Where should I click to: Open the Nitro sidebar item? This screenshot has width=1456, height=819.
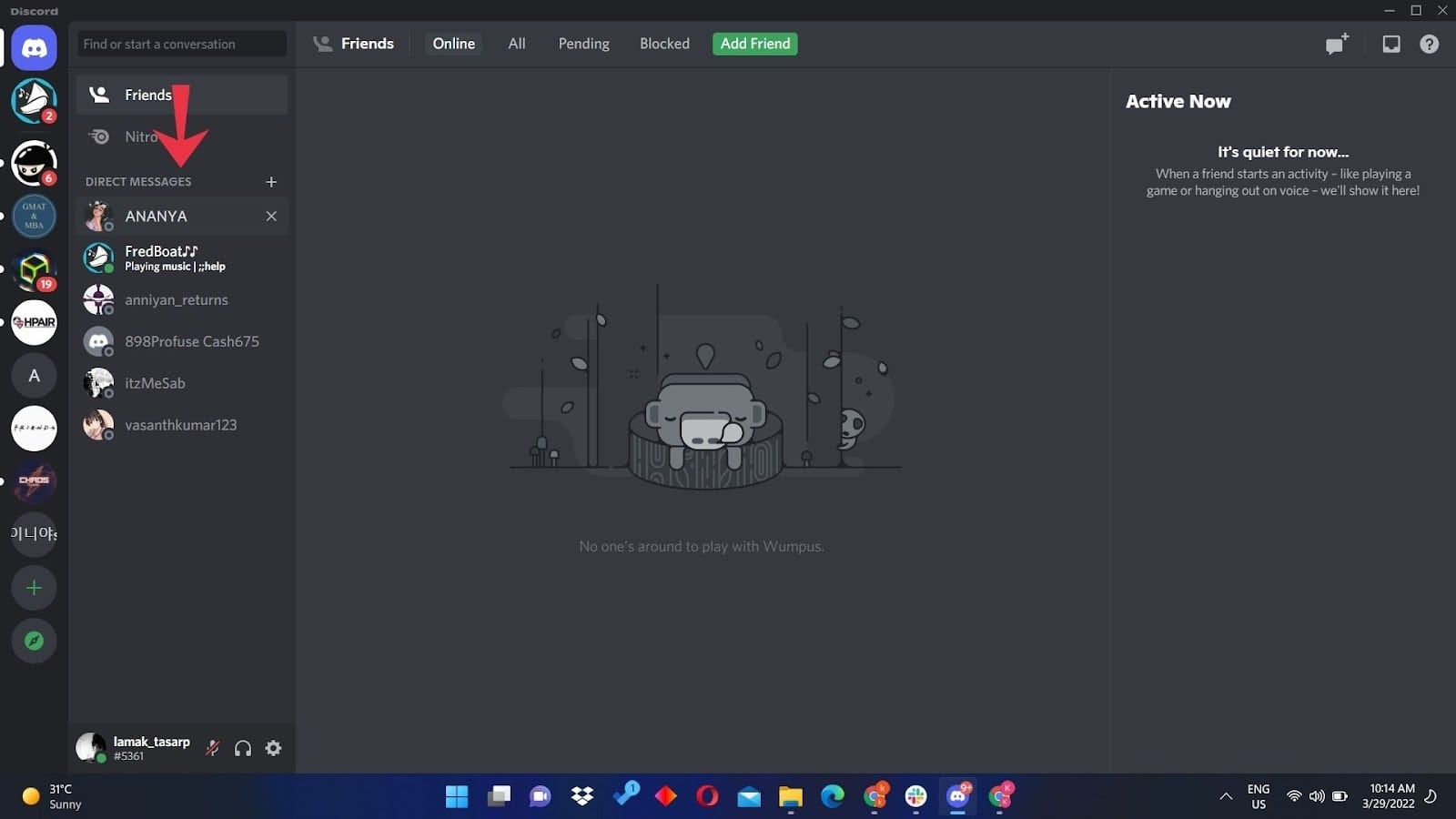pyautogui.click(x=182, y=136)
